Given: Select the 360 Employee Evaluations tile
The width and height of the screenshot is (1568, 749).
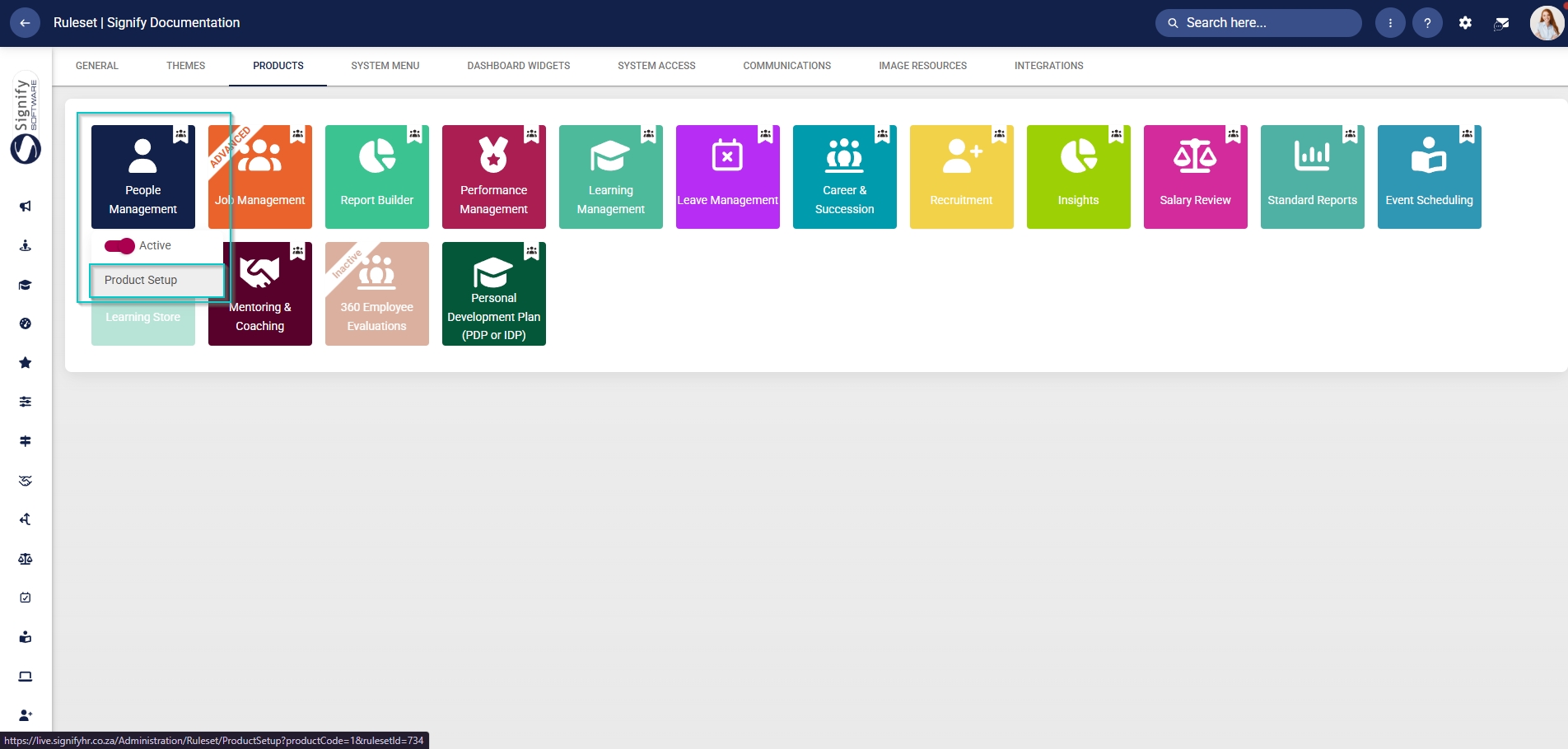Looking at the screenshot, I should coord(377,294).
